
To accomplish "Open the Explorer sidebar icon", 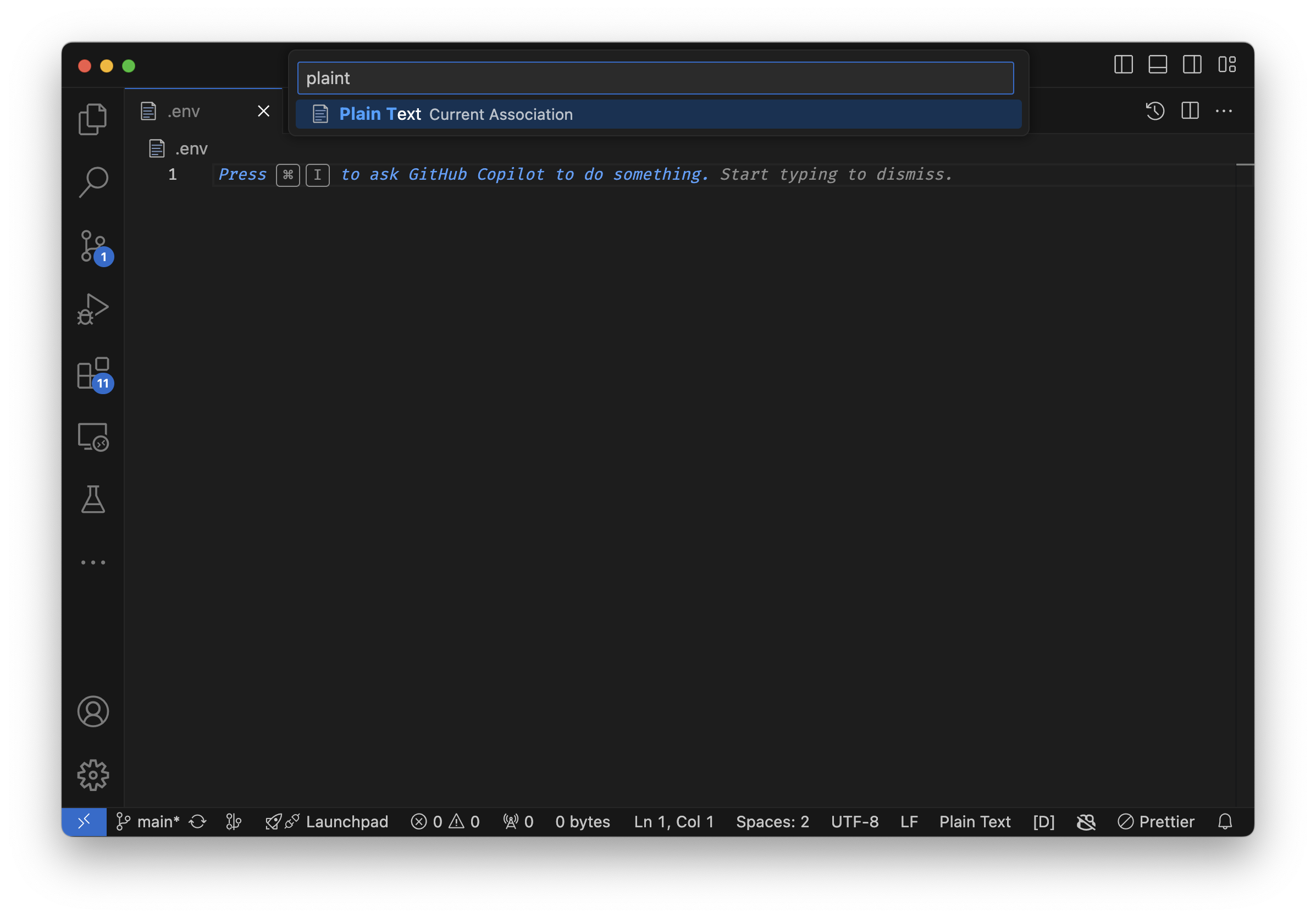I will coord(93,118).
